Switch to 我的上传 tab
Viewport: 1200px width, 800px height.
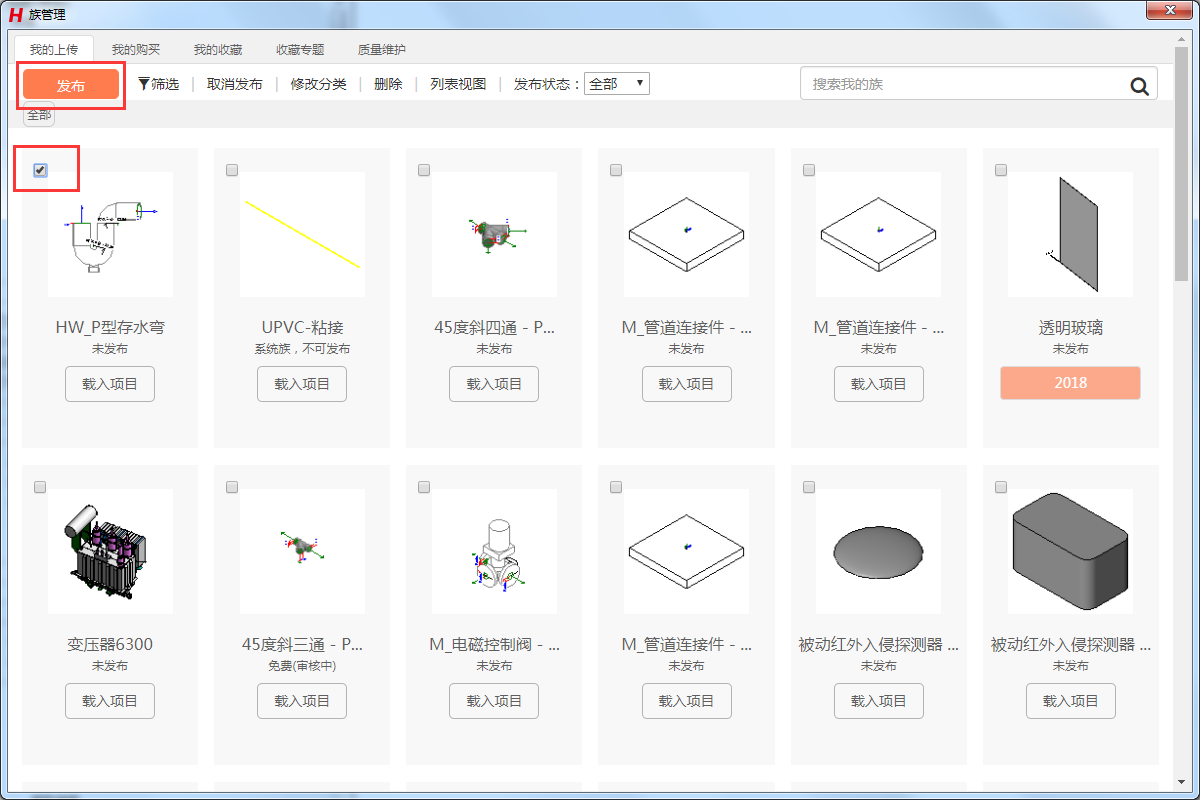(54, 49)
